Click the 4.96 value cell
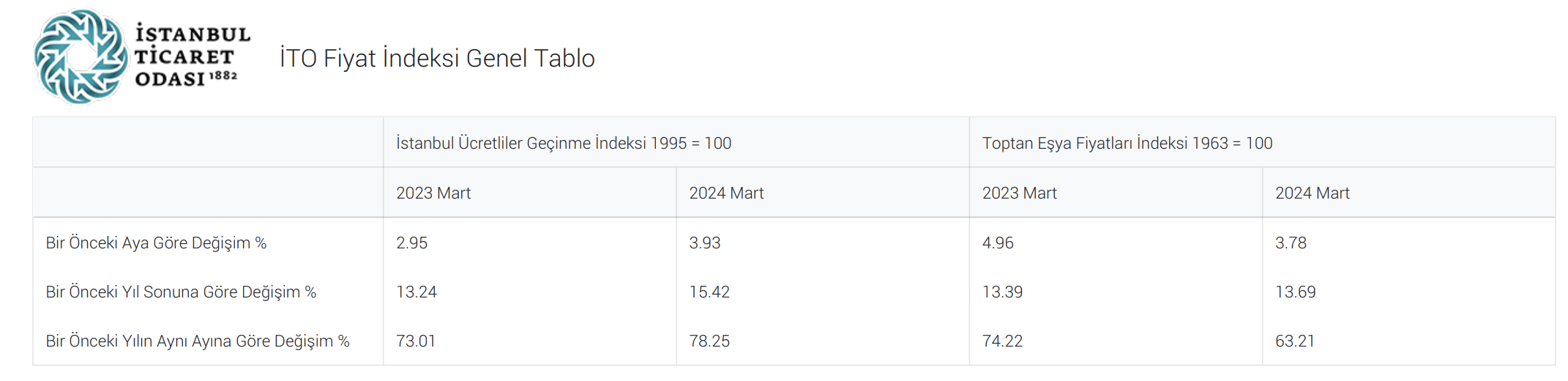Screen dimensions: 1568x381 click(x=998, y=243)
